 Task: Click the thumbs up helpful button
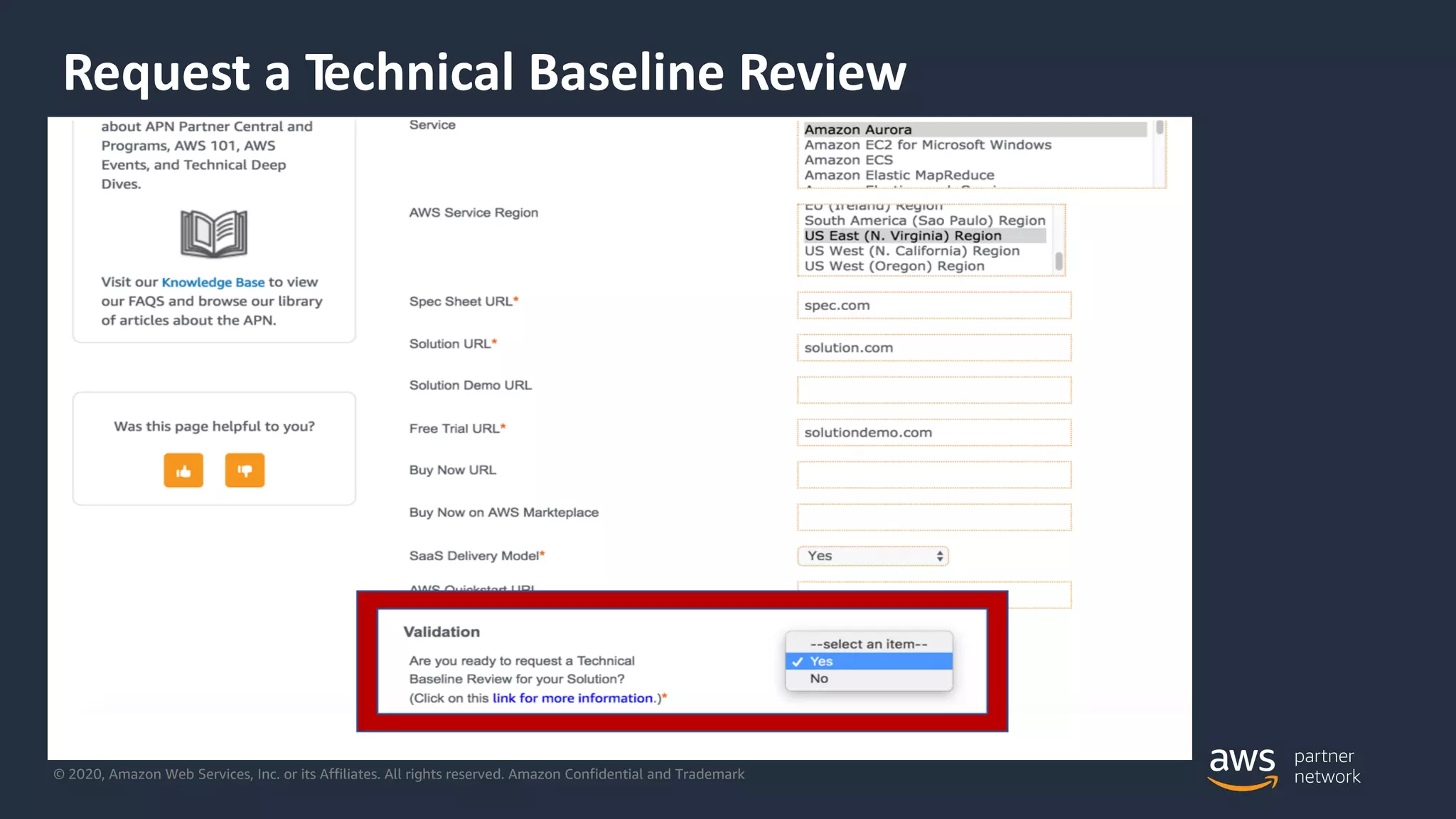coord(183,470)
